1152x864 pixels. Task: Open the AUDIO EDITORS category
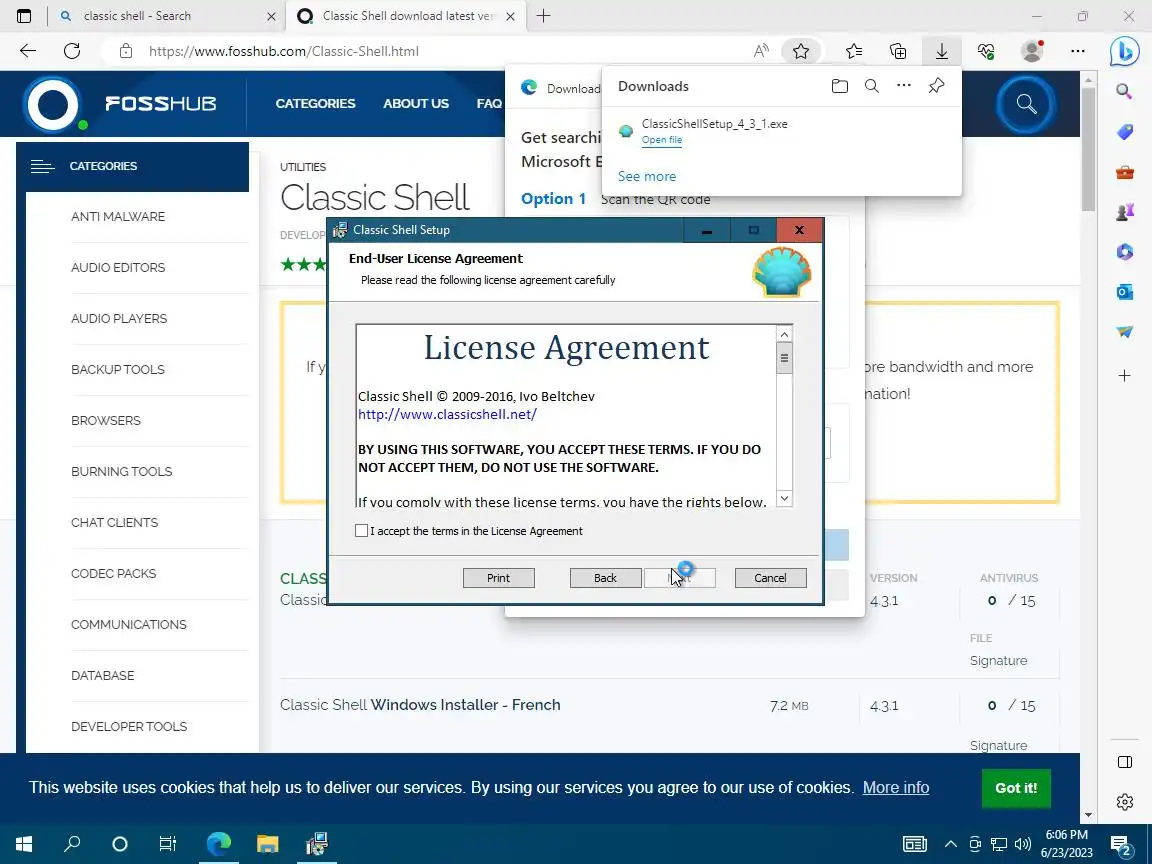click(118, 267)
